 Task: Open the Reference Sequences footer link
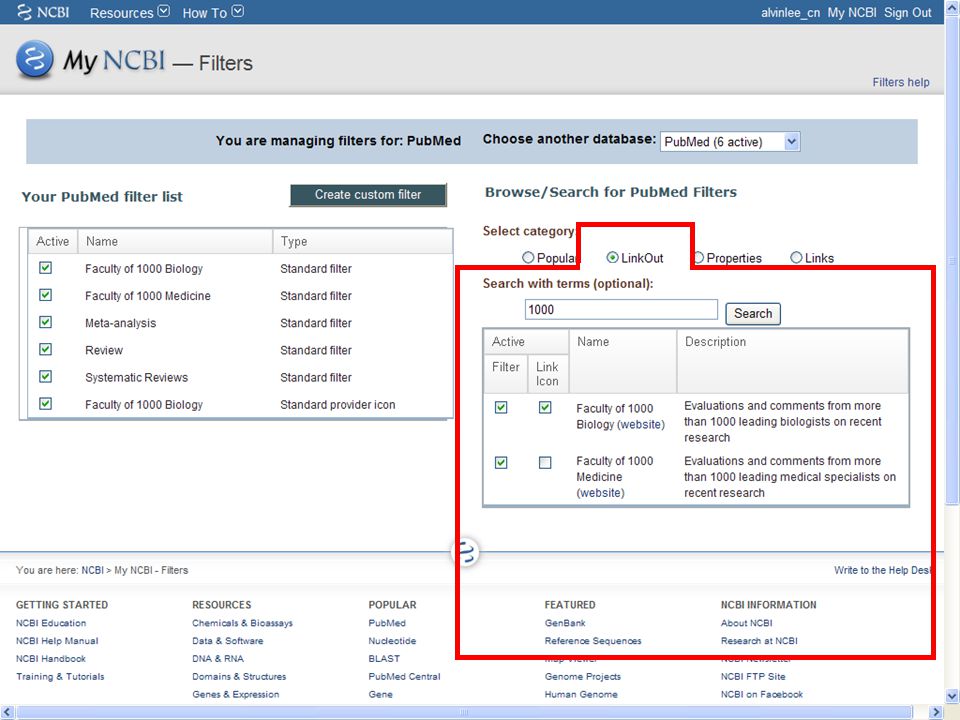(x=593, y=640)
